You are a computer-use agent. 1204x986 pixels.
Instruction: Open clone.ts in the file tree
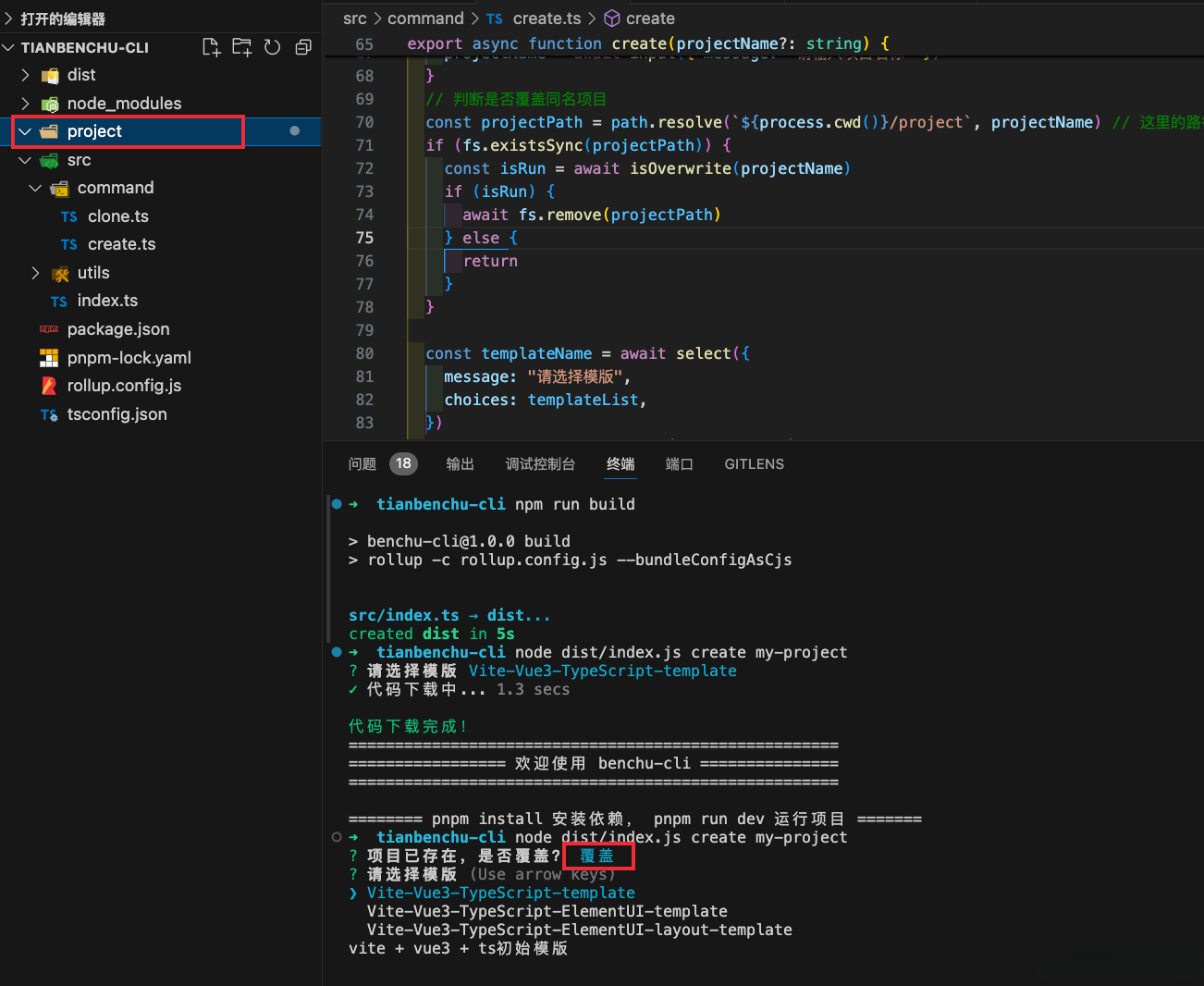click(x=117, y=216)
